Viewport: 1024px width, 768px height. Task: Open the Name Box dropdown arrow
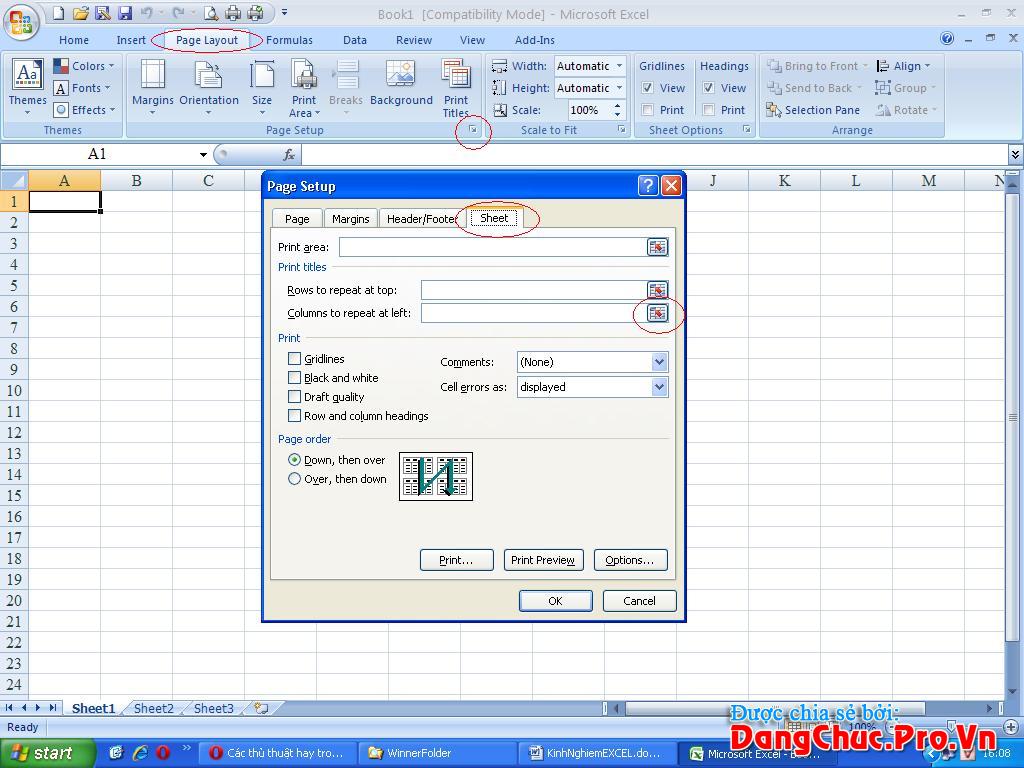click(203, 154)
